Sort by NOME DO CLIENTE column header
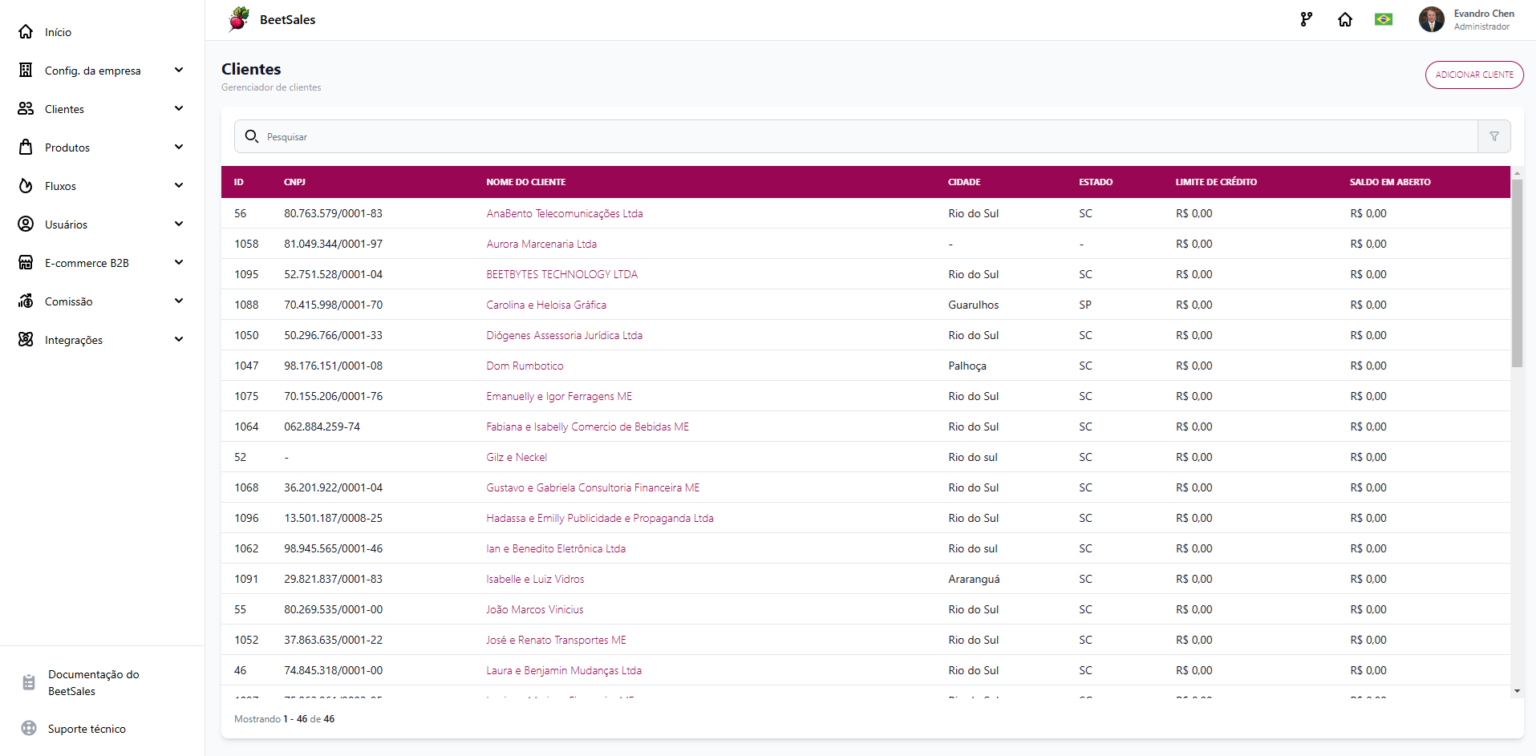The image size is (1536, 756). coord(526,182)
